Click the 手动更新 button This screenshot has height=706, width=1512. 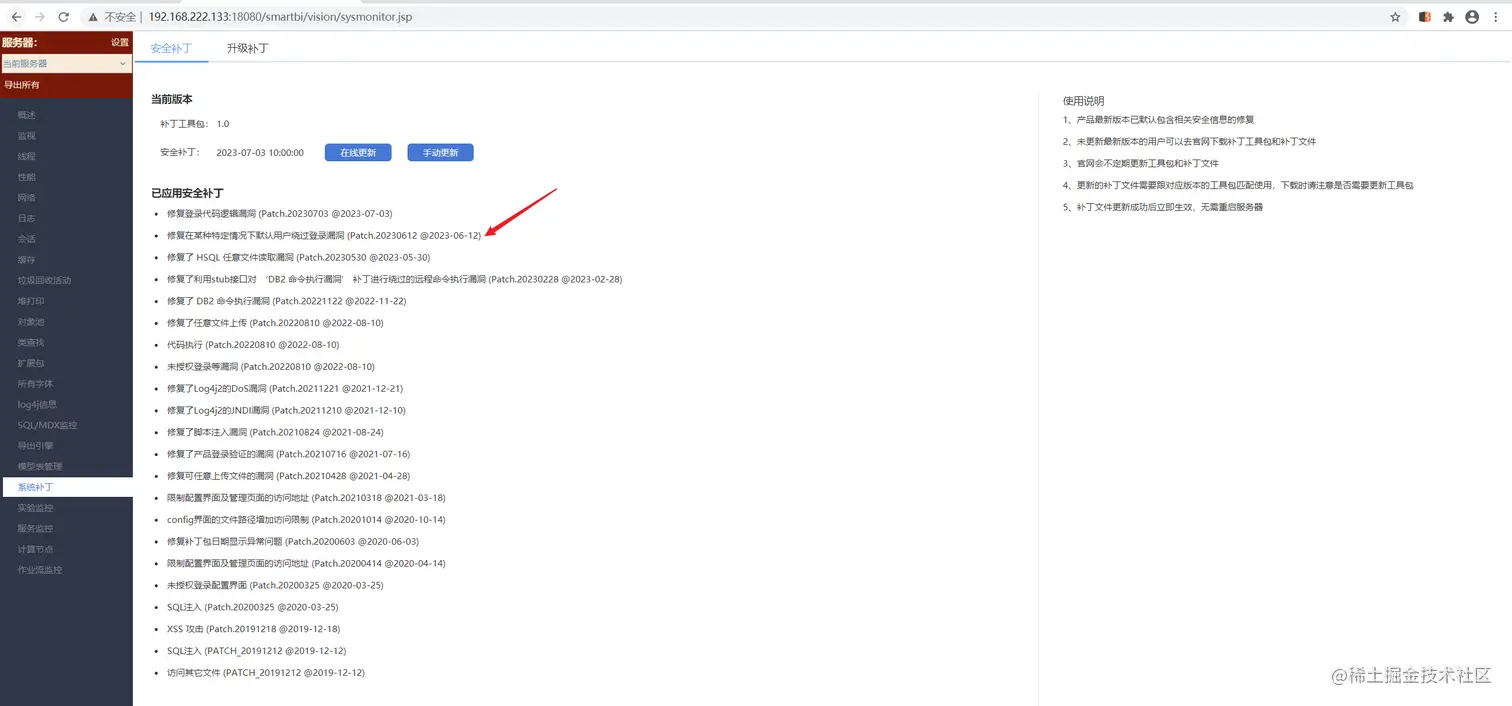440,153
